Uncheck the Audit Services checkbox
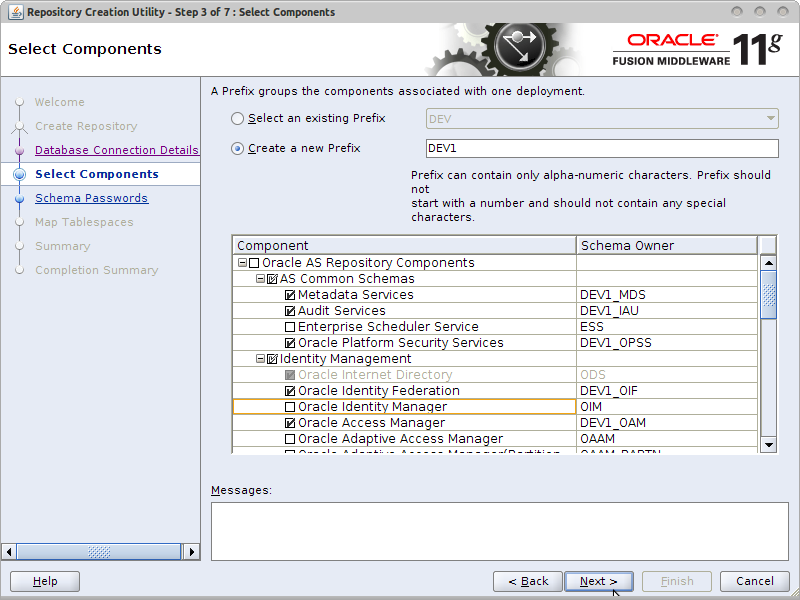Image resolution: width=800 pixels, height=600 pixels. (290, 311)
